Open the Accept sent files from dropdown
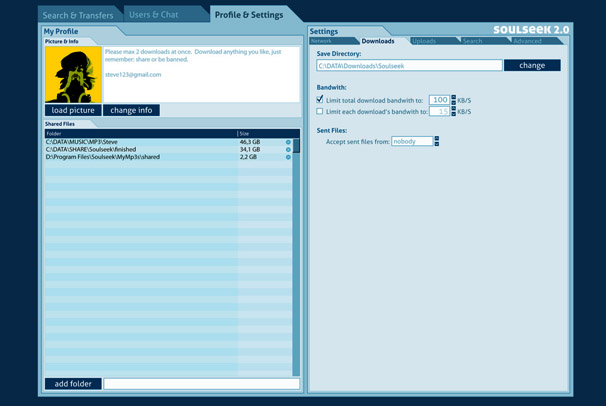The width and height of the screenshot is (606, 406). (x=437, y=142)
